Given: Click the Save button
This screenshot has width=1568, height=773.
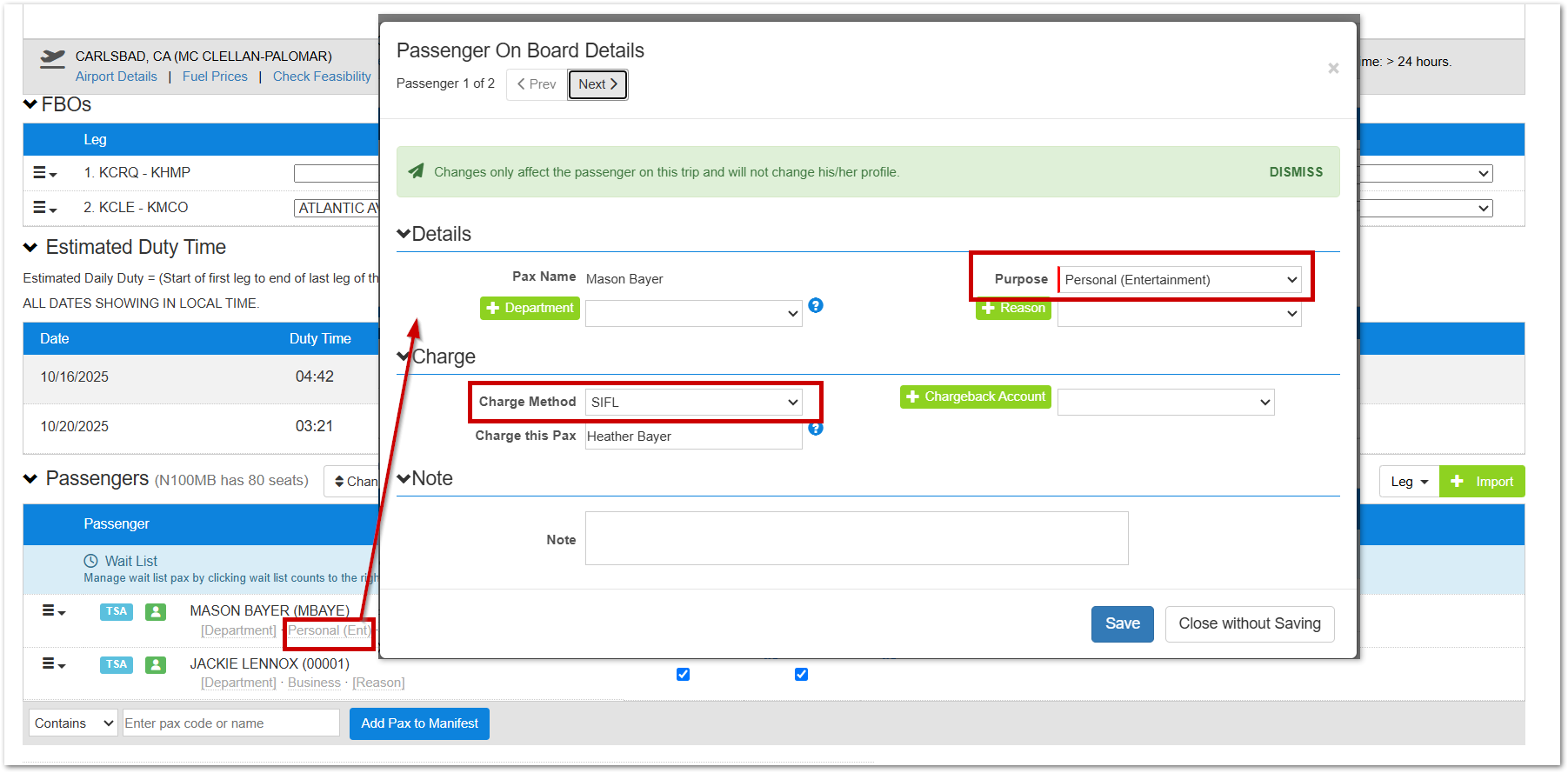Looking at the screenshot, I should (x=1122, y=623).
